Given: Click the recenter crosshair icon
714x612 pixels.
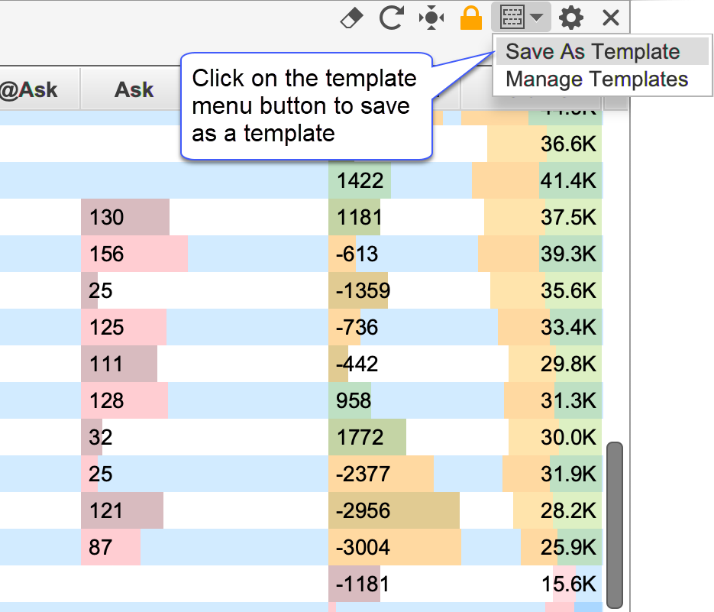Looking at the screenshot, I should (x=431, y=17).
